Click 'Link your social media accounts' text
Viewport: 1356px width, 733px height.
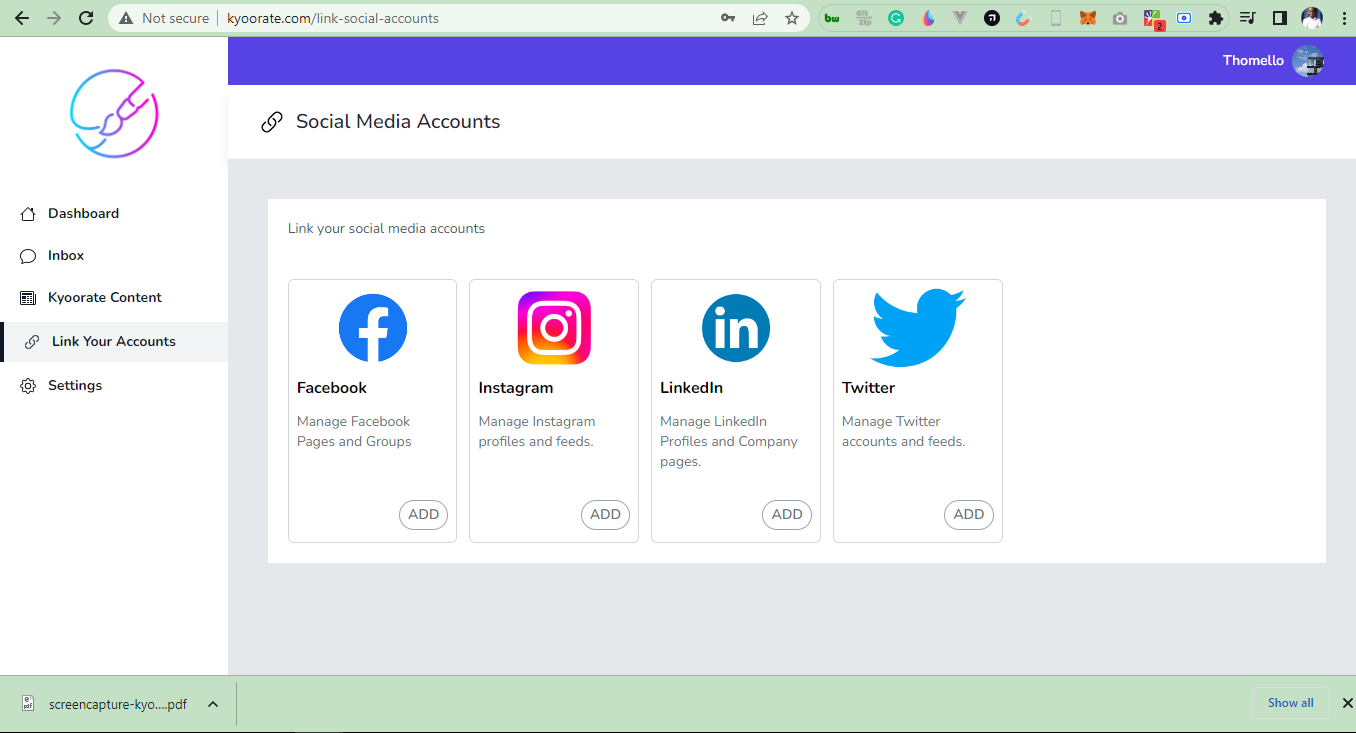coord(386,229)
